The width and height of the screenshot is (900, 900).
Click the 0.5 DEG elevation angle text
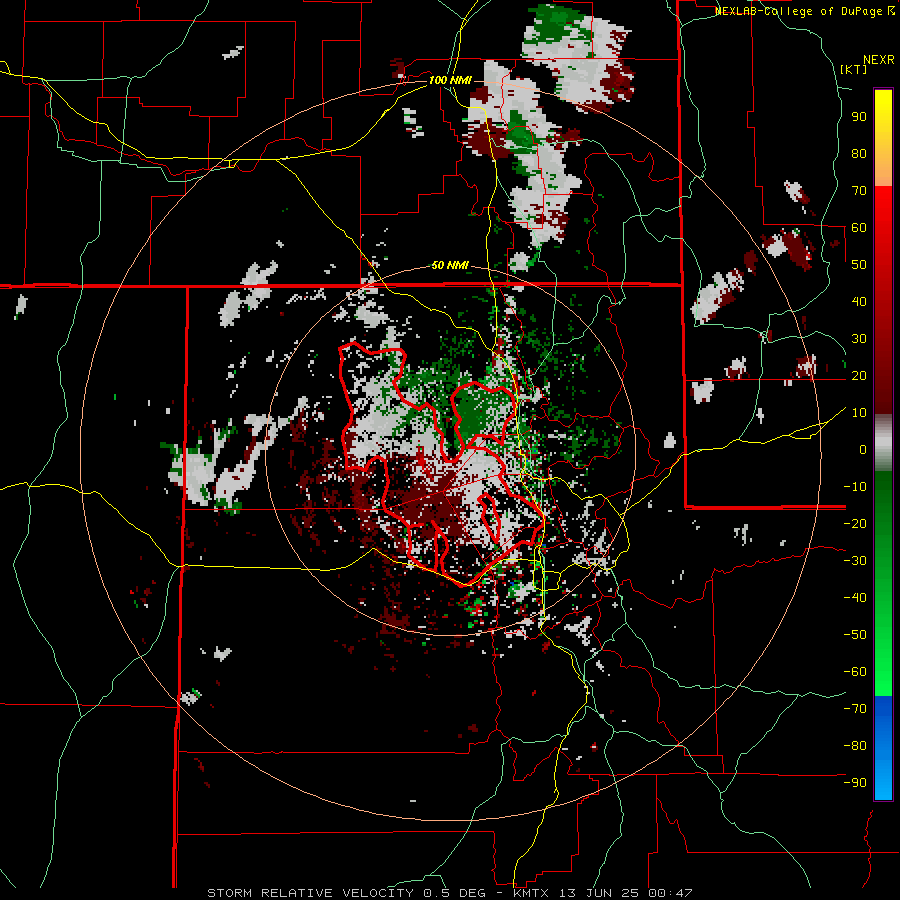pos(453,893)
